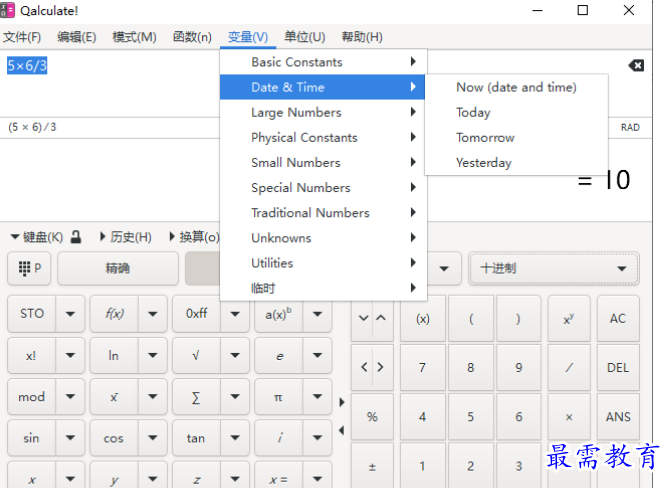The width and height of the screenshot is (668, 488).
Task: Toggle exact mode 精确 button
Action: [118, 268]
